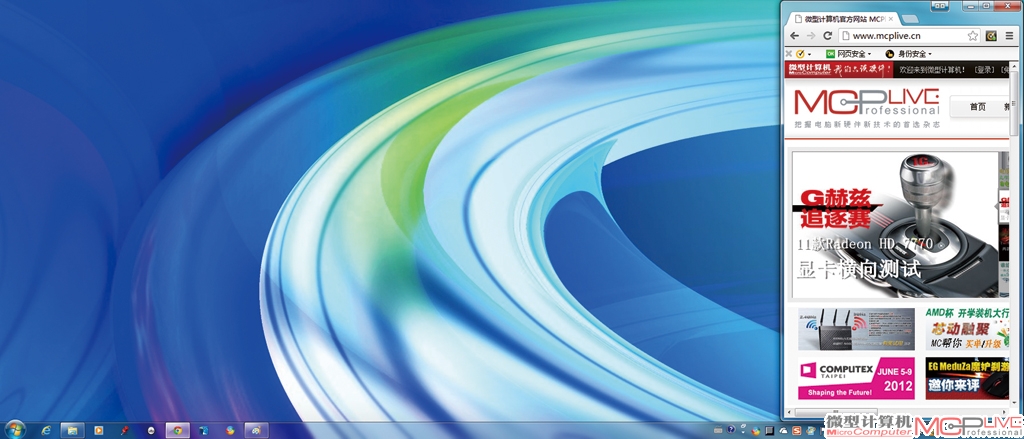
Task: Open Windows Media Player from the taskbar
Action: 99,431
